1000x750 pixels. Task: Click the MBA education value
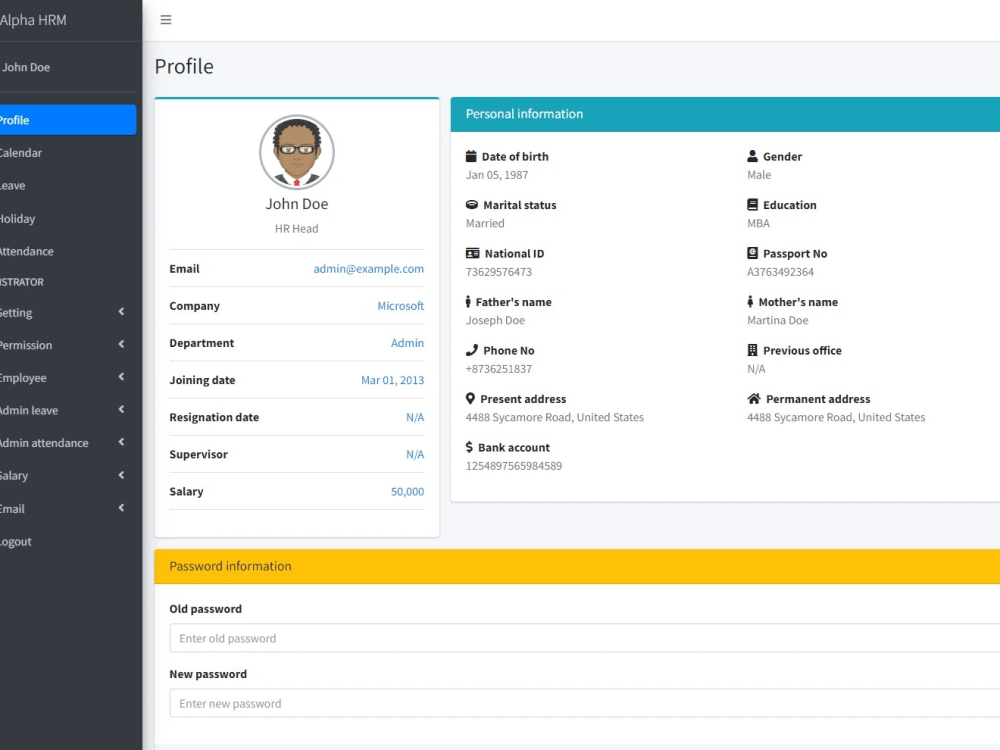click(x=758, y=223)
